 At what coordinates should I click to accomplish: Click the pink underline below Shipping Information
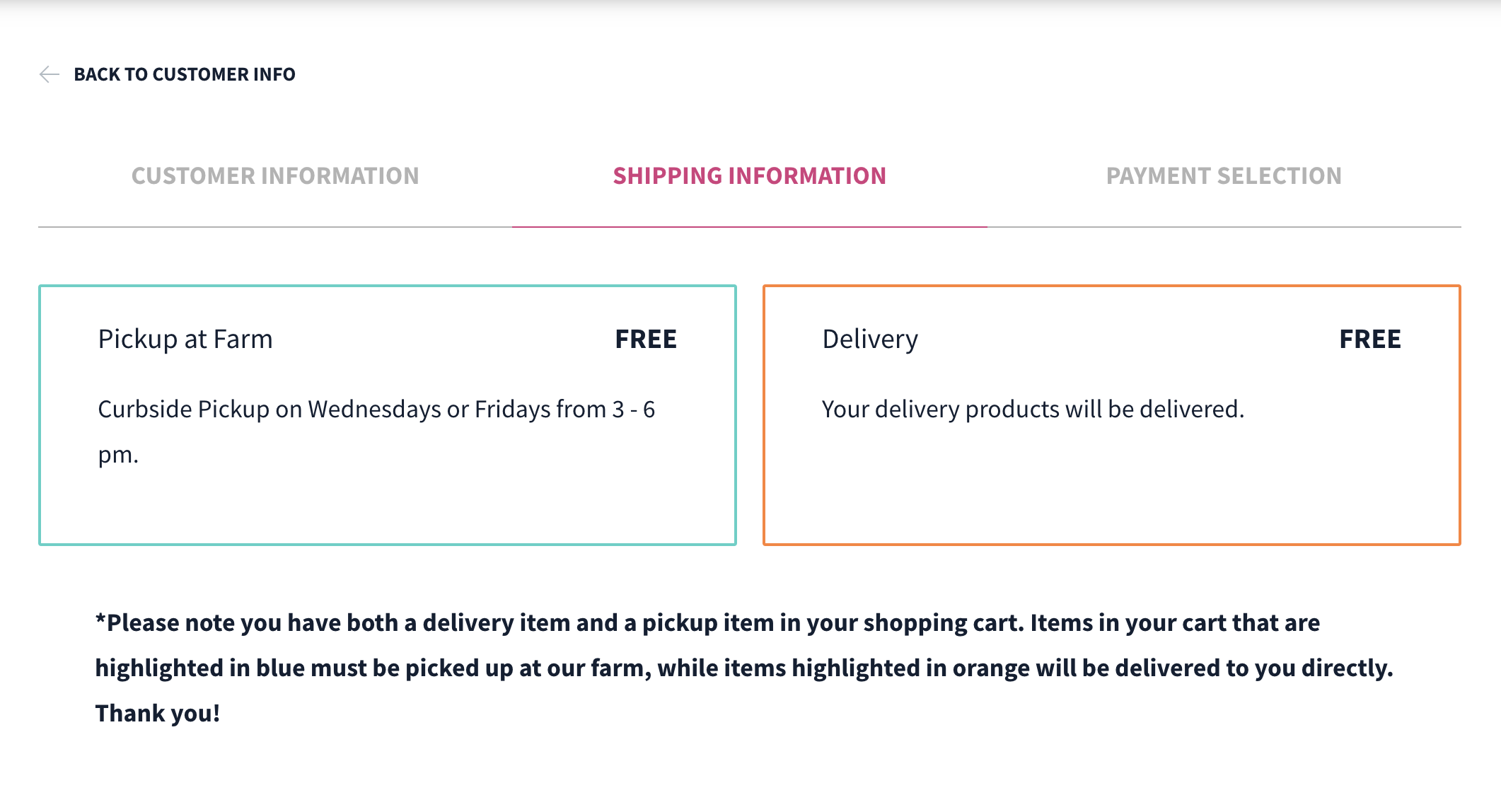pyautogui.click(x=749, y=227)
